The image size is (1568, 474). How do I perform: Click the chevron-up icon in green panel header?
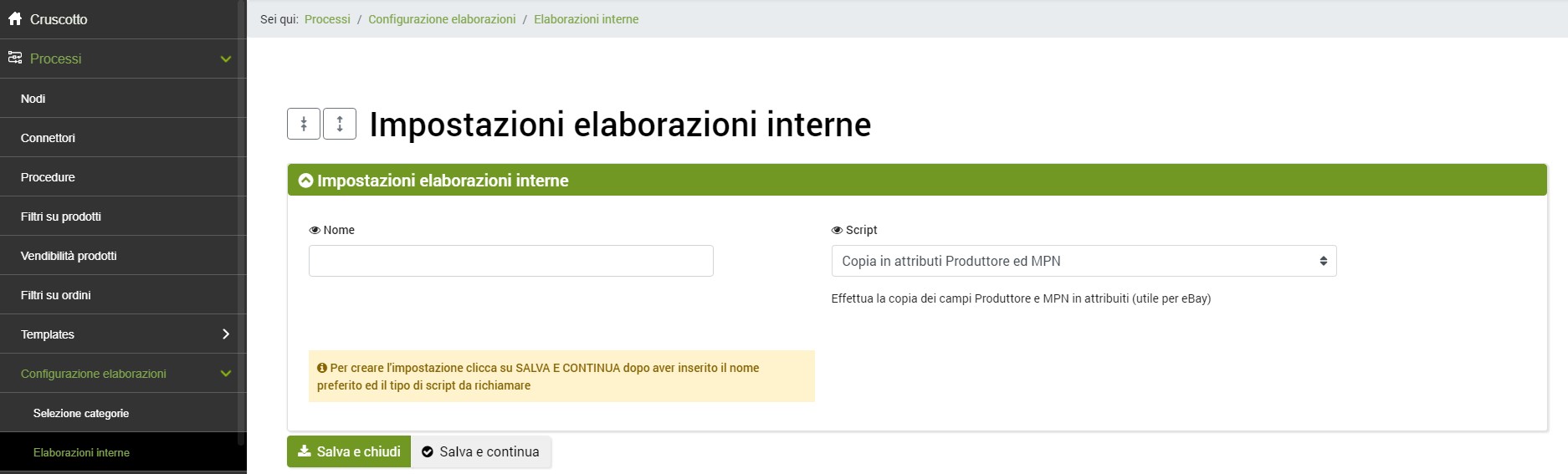[305, 181]
